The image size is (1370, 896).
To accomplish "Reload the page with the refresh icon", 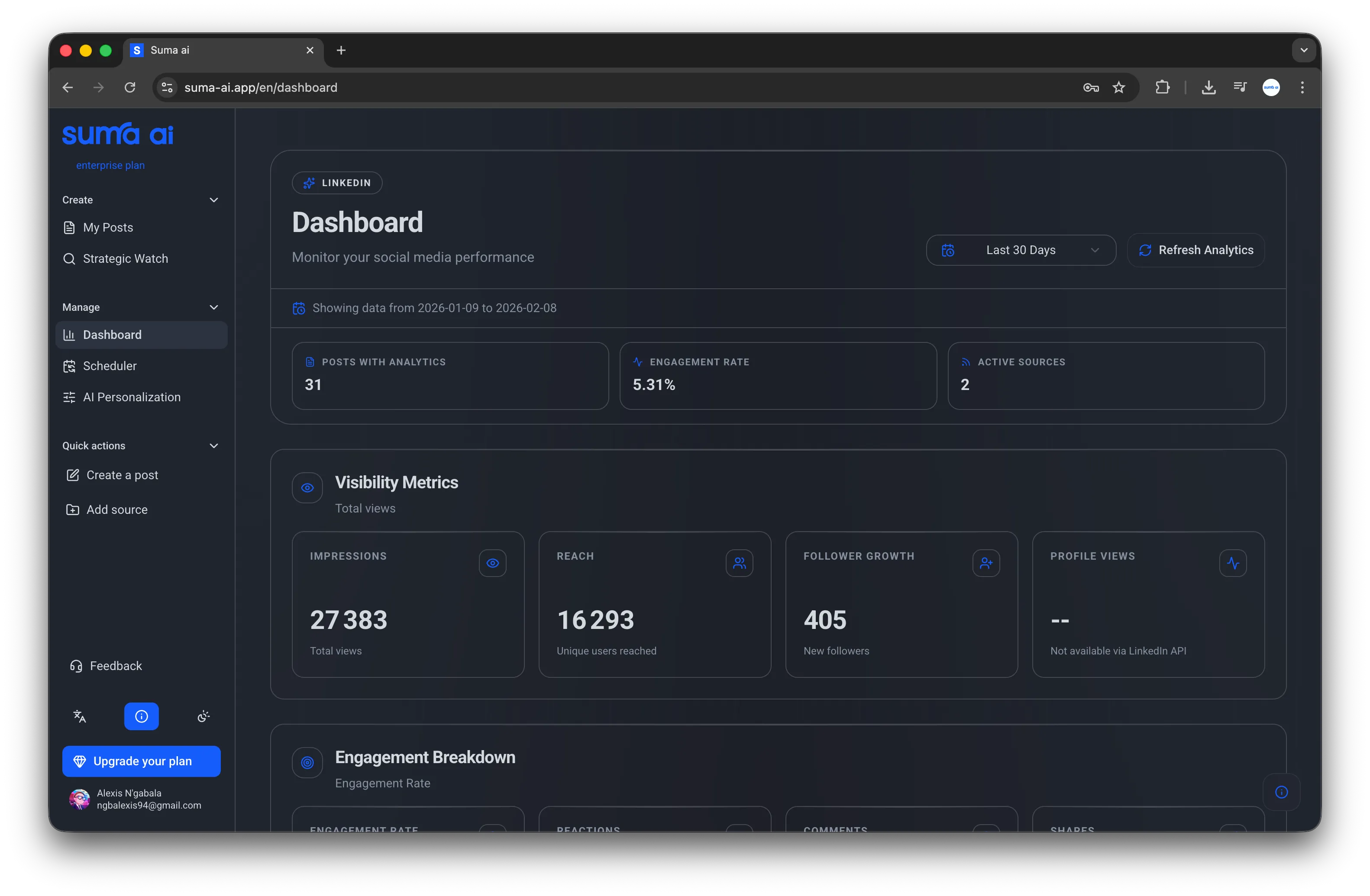I will click(130, 87).
